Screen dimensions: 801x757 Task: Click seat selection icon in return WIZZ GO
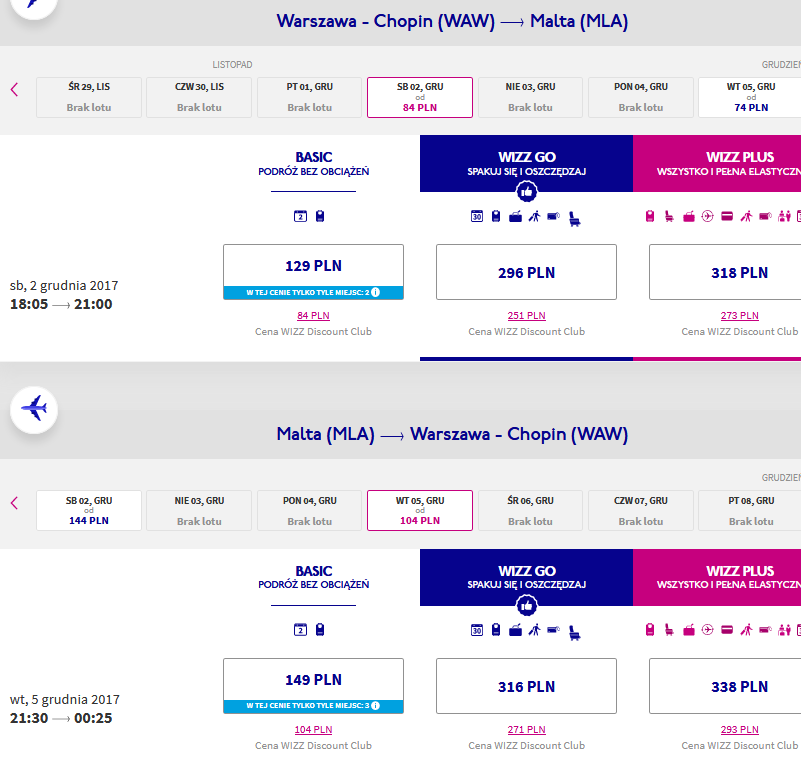pyautogui.click(x=575, y=633)
